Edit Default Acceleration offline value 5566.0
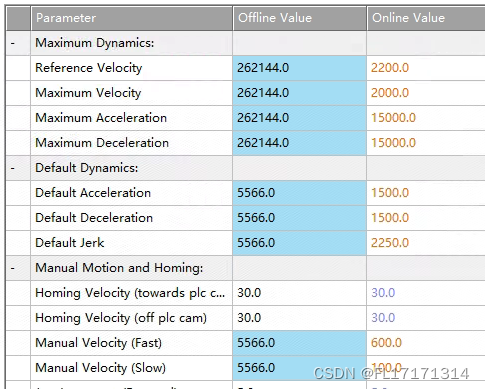Image resolution: width=485 pixels, height=389 pixels. pos(300,193)
